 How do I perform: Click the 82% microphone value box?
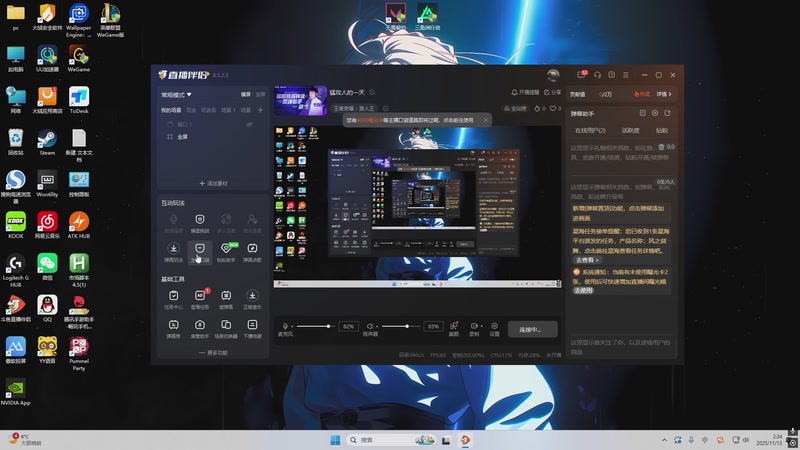click(348, 326)
